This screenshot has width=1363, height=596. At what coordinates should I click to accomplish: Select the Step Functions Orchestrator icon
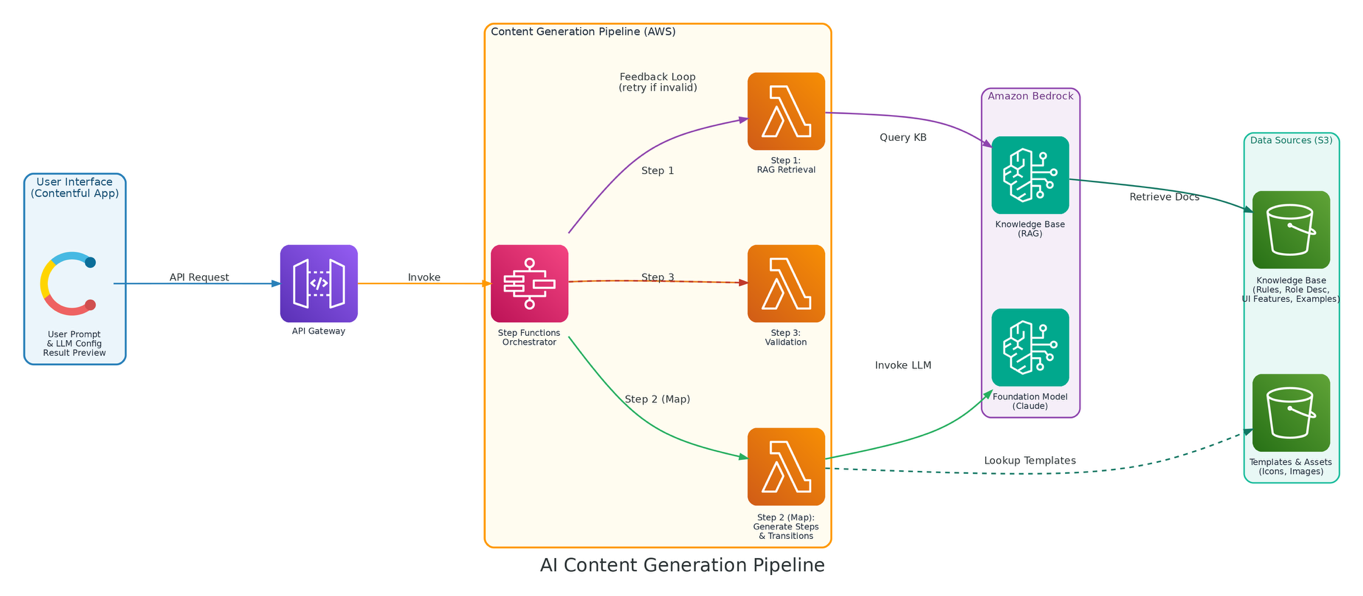pyautogui.click(x=529, y=283)
